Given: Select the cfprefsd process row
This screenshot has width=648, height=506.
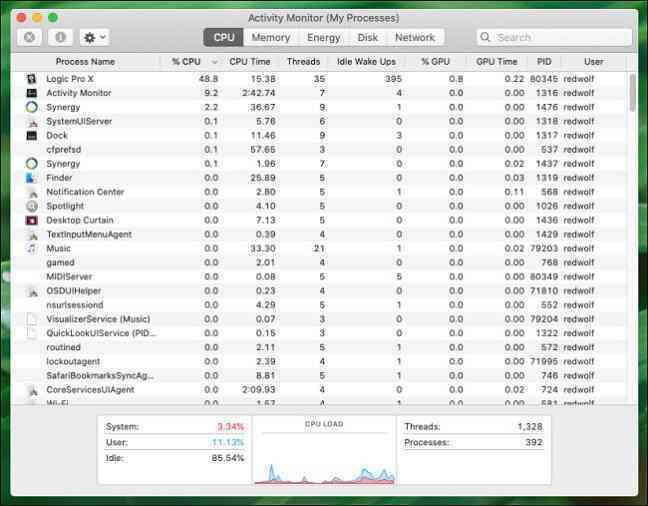Looking at the screenshot, I should click(320, 150).
